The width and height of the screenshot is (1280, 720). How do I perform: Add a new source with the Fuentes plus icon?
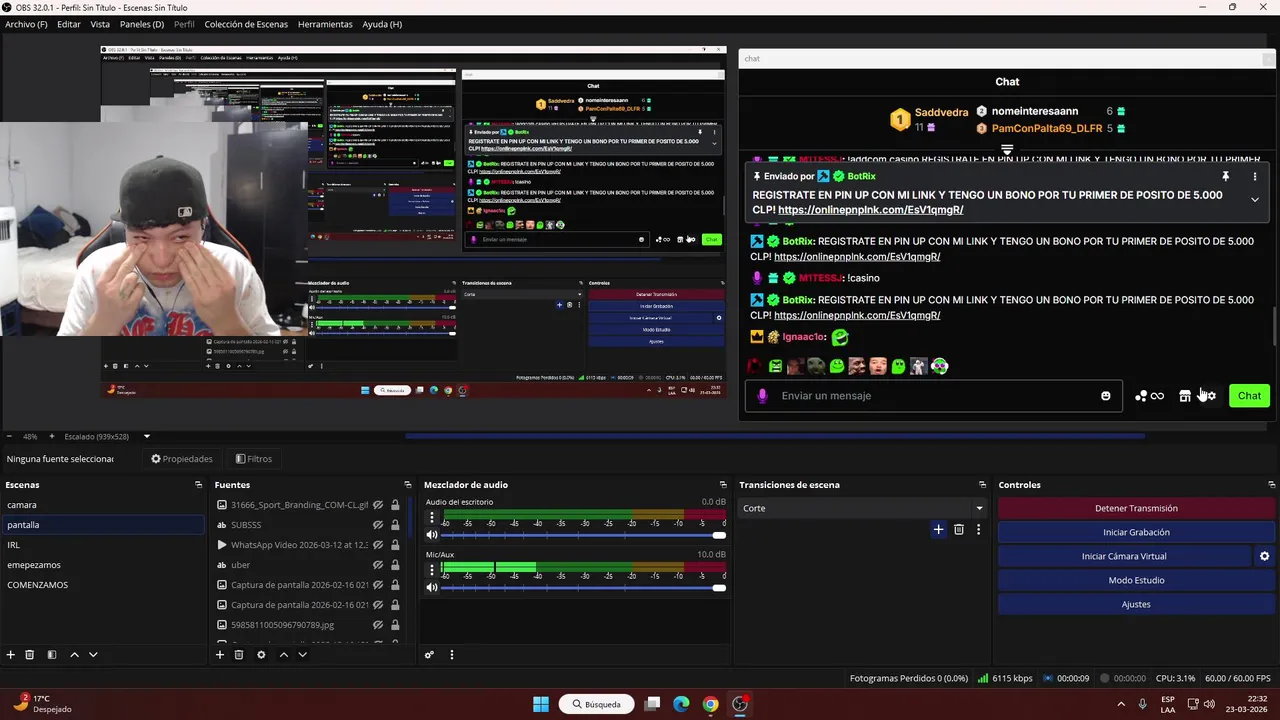(220, 655)
